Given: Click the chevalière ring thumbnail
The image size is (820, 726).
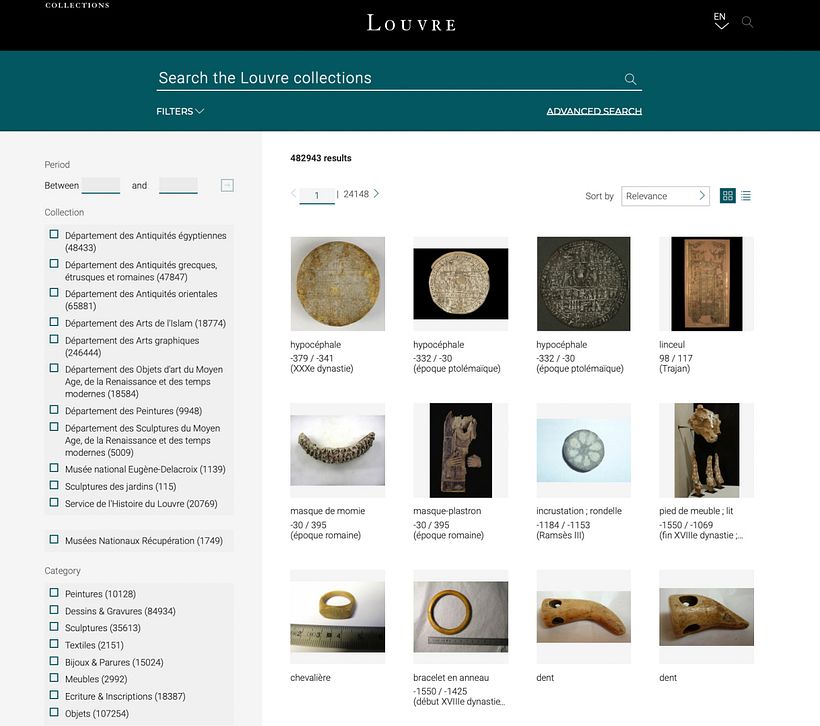Looking at the screenshot, I should point(337,616).
